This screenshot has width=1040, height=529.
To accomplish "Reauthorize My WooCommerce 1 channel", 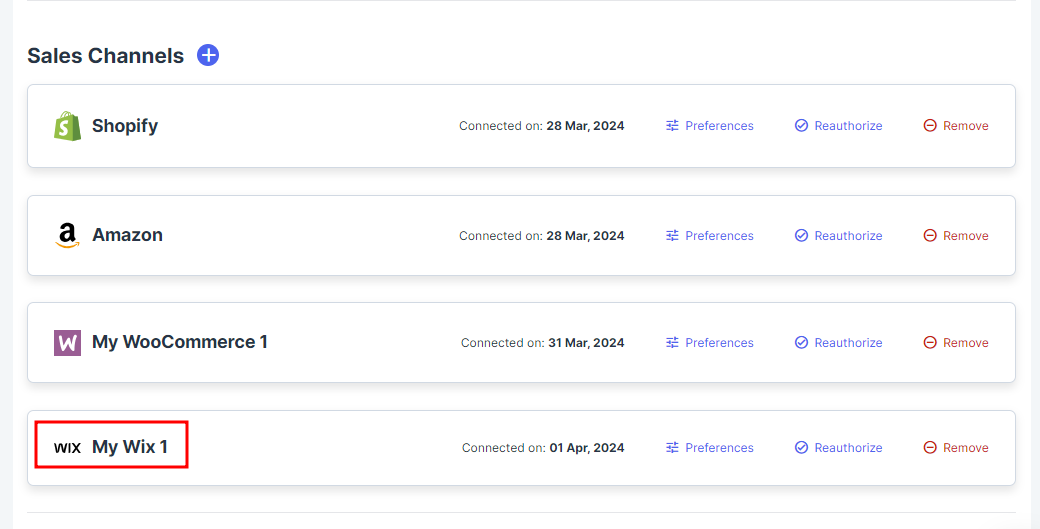I will tap(838, 343).
